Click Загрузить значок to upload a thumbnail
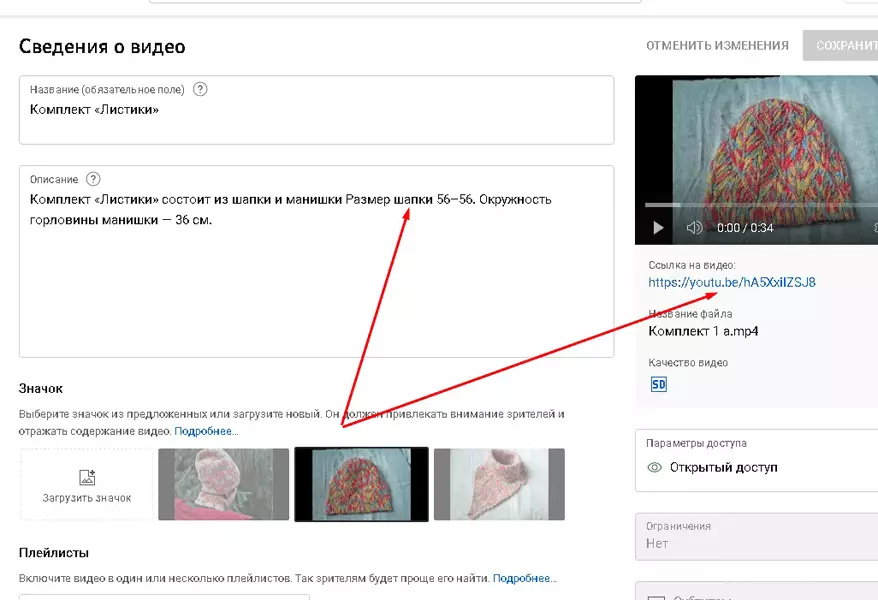Screen dimensions: 878x600 click(x=87, y=484)
